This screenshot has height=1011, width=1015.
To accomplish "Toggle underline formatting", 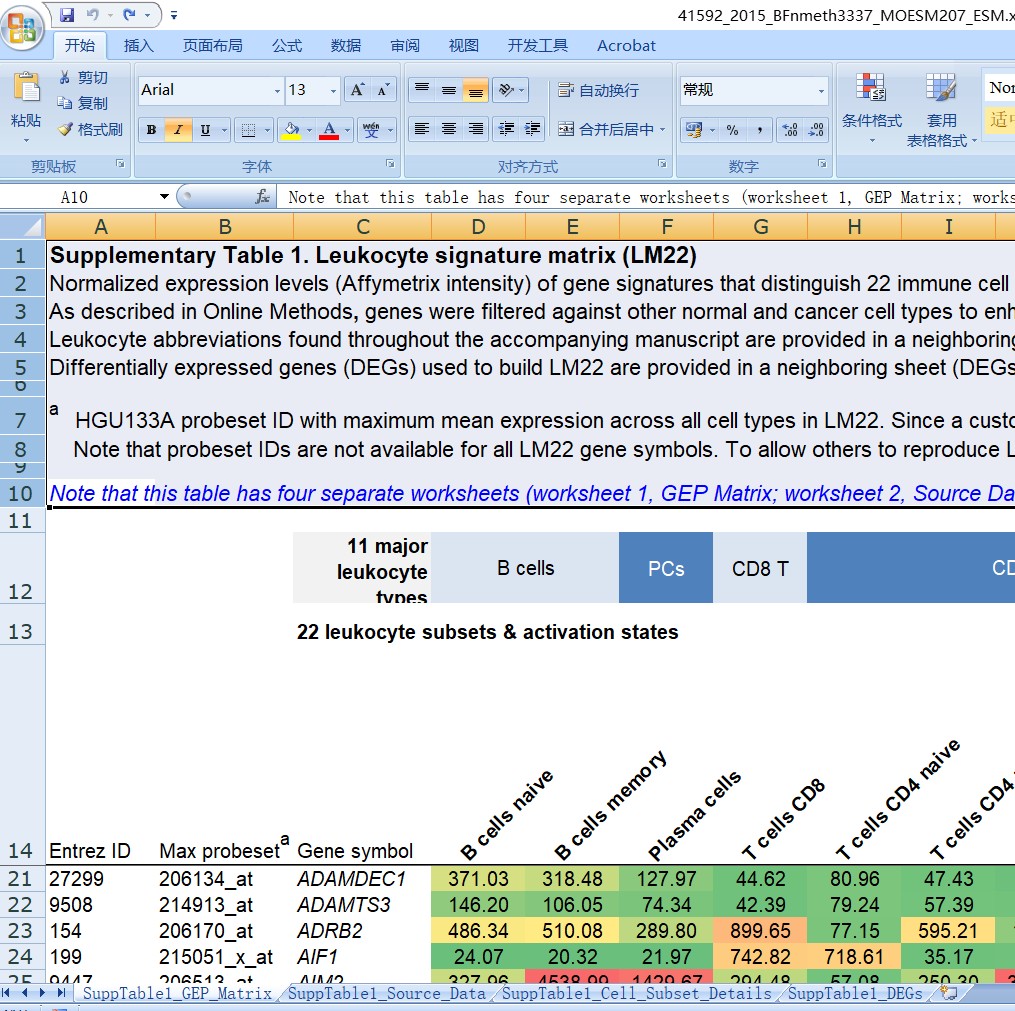I will coord(205,129).
